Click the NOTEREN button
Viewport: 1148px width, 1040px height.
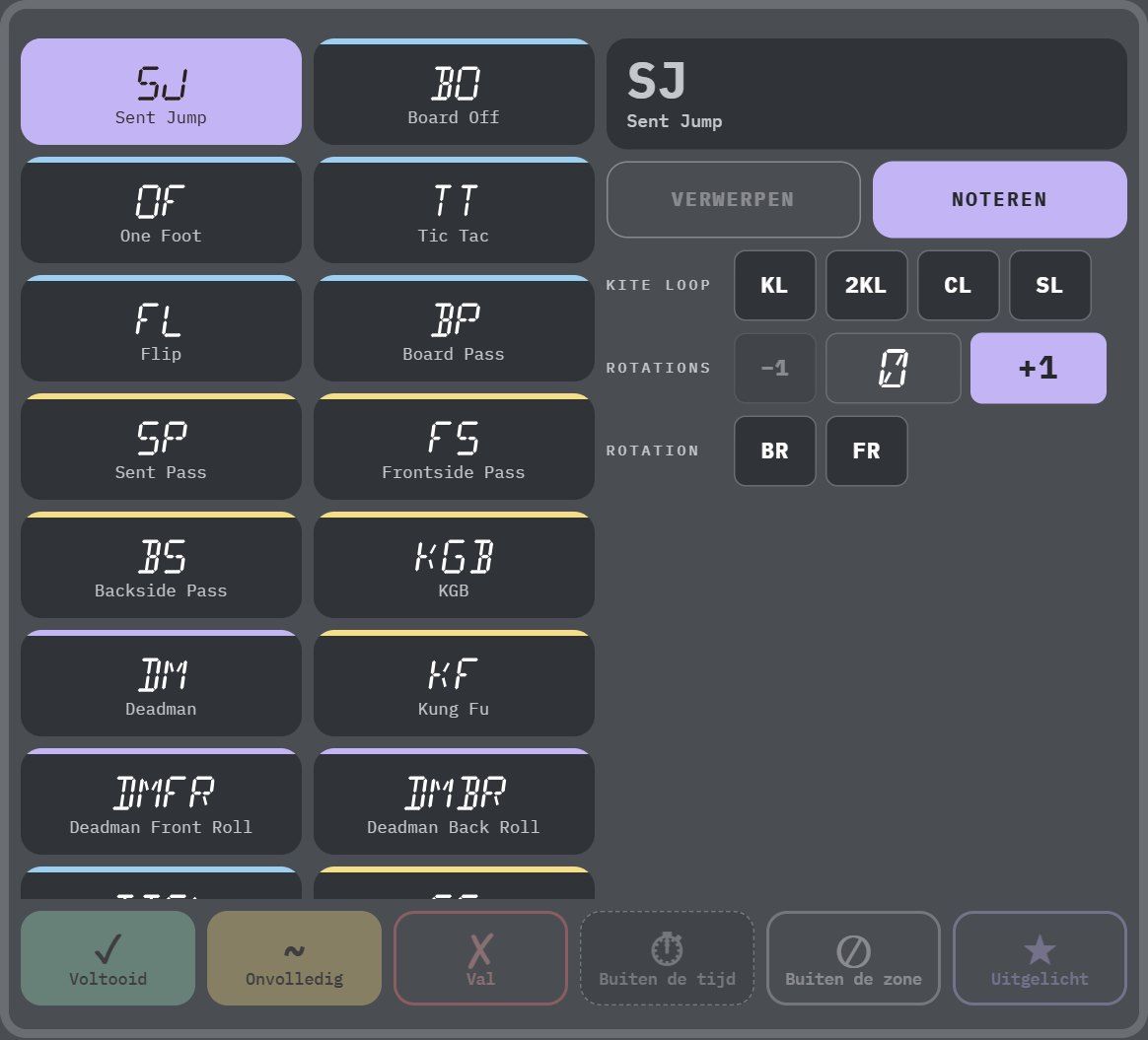[x=1000, y=200]
